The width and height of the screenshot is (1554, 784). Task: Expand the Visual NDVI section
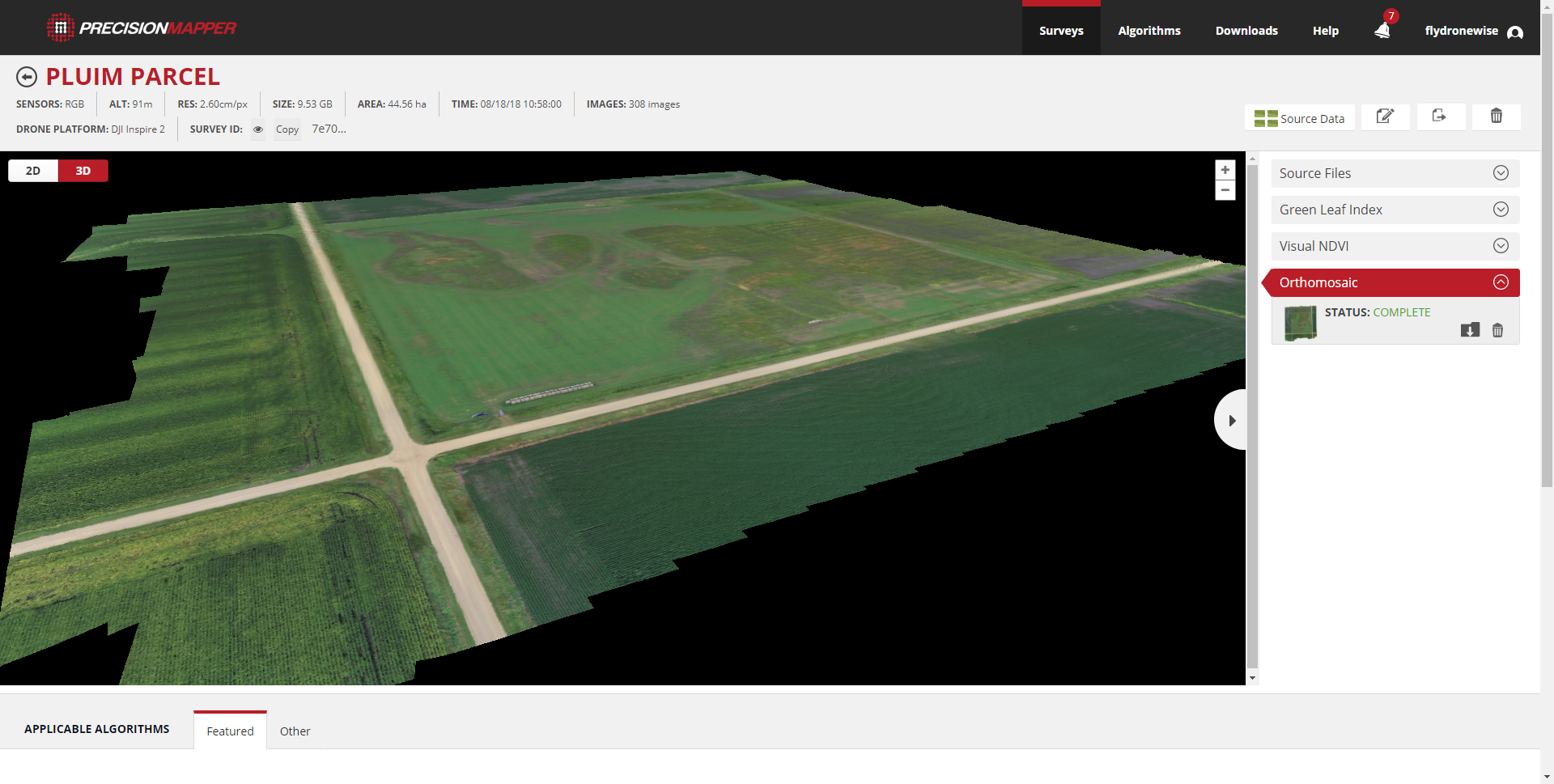[1395, 246]
